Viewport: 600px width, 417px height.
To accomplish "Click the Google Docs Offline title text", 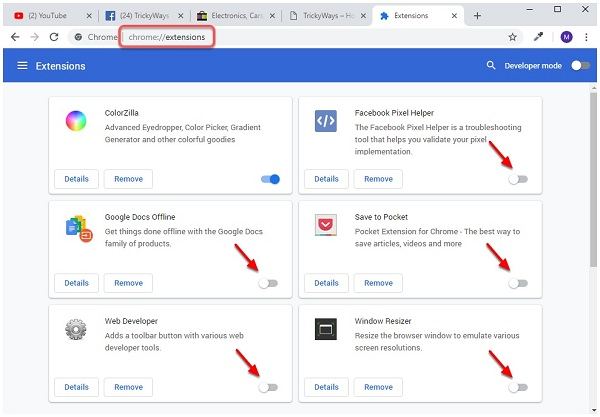I will tap(140, 217).
